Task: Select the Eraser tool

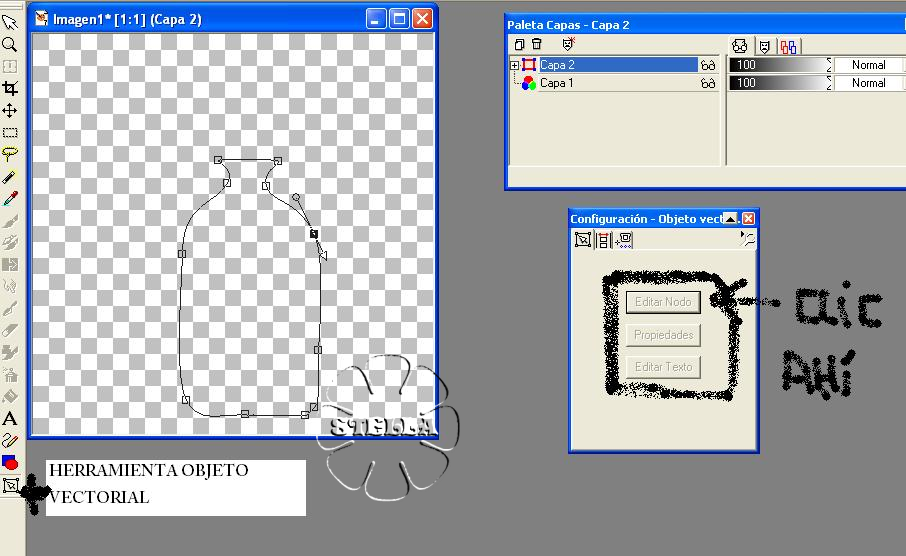Action: 10,330
